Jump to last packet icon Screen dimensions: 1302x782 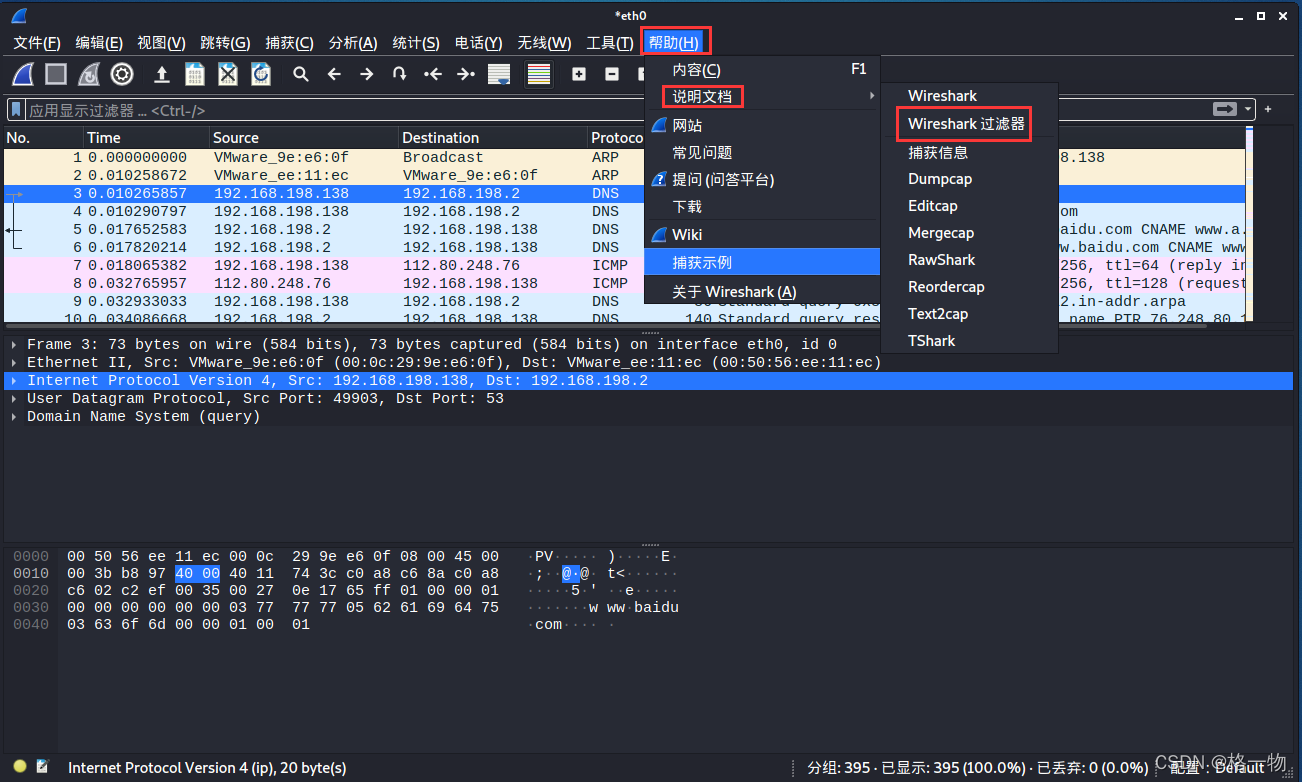(x=466, y=74)
